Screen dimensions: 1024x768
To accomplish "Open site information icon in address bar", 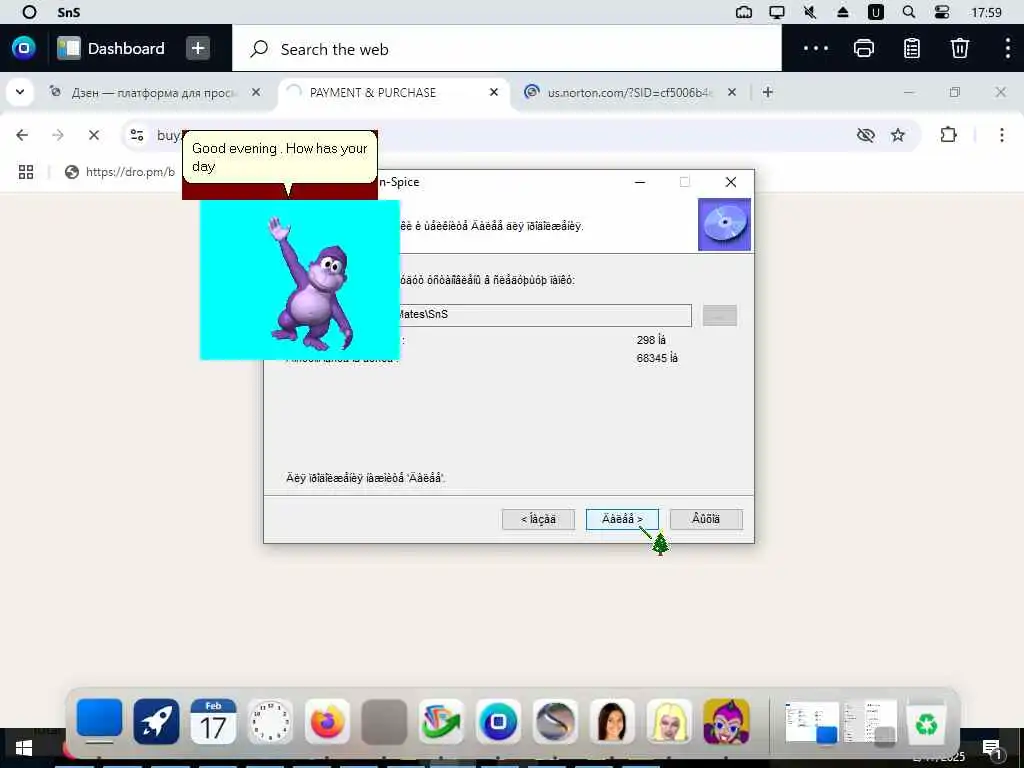I will point(137,135).
